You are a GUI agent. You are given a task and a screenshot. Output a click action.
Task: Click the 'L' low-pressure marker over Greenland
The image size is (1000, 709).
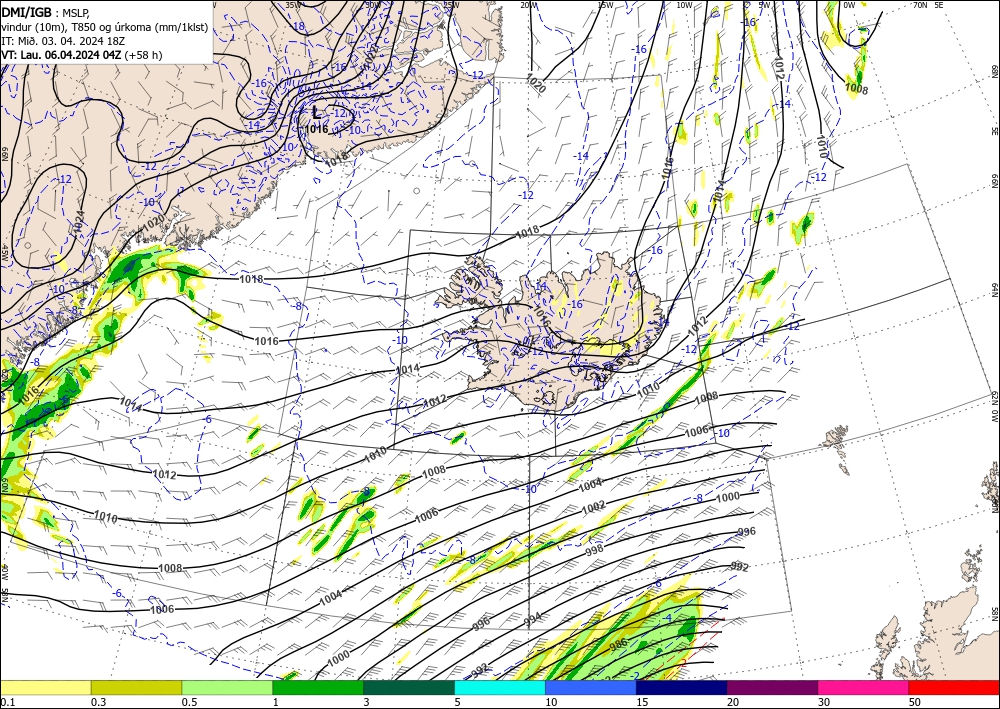316,113
